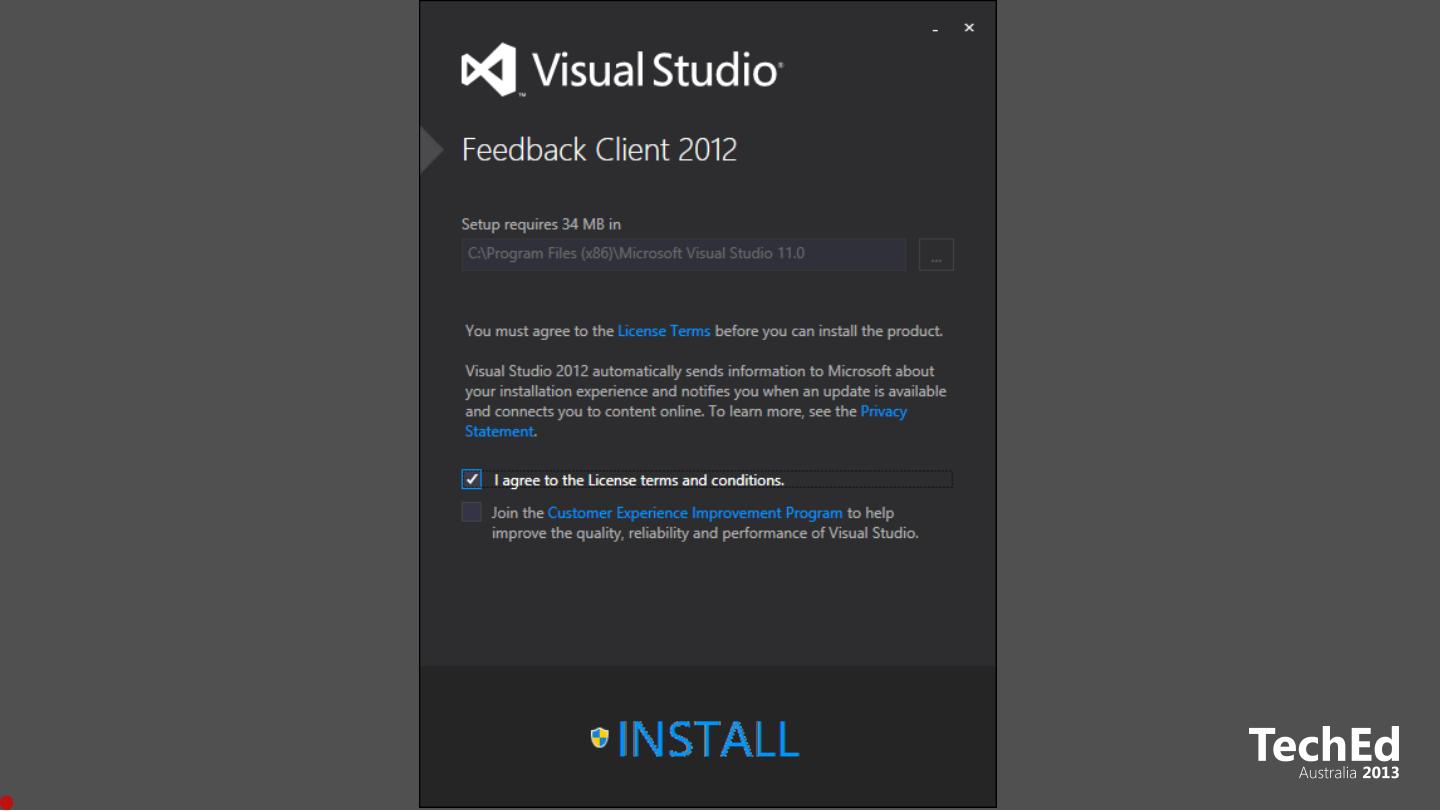This screenshot has width=1441, height=811.
Task: Open the Customer Experience Improvement Program link
Action: pos(695,513)
